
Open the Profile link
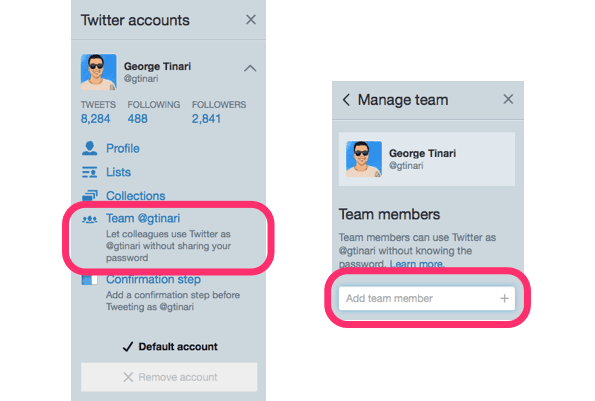[x=123, y=148]
